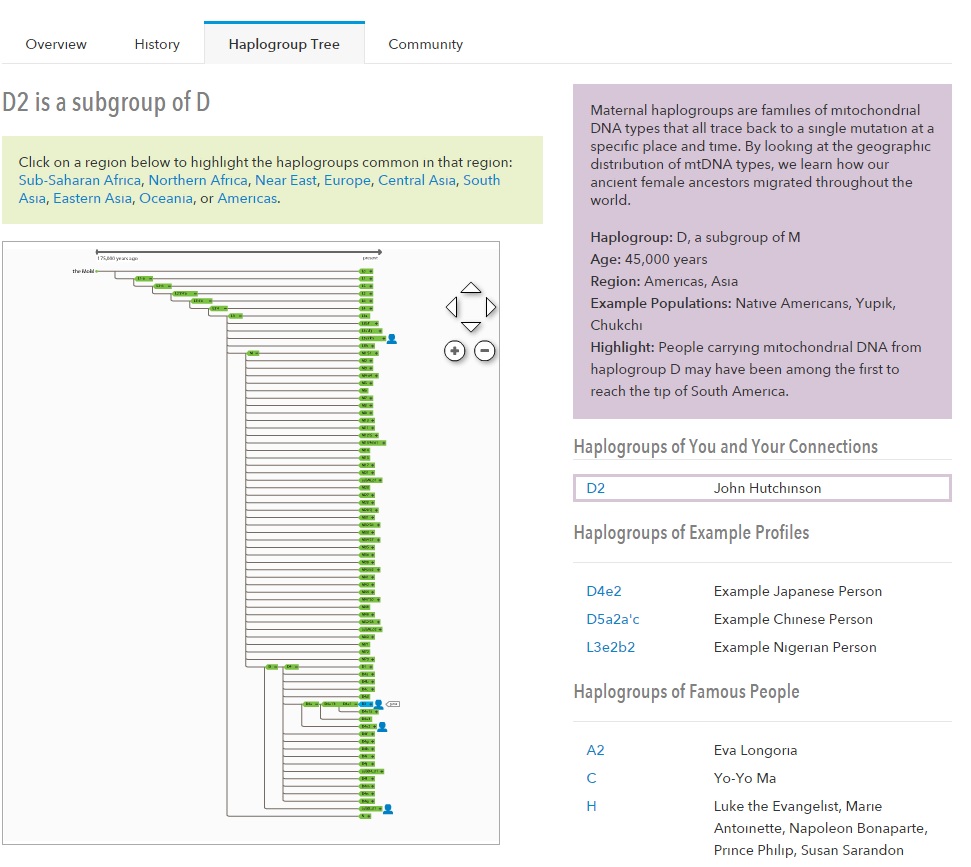Pan the haplogroup tree left

[451, 307]
